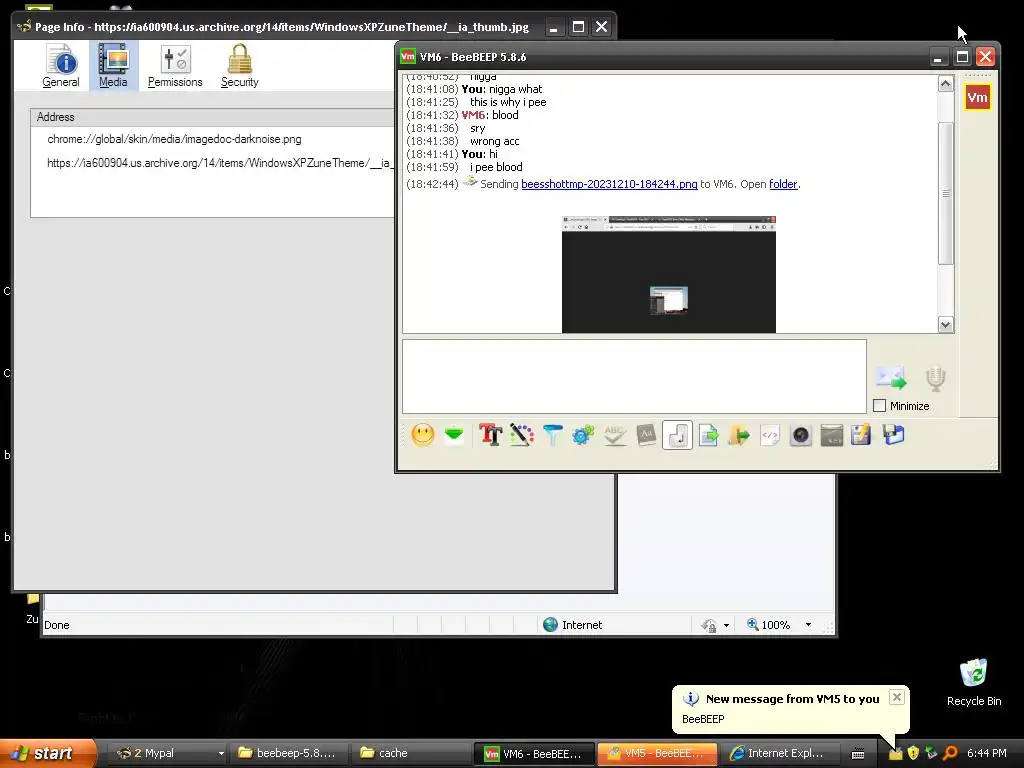Switch to Internet Explorer taskbar button
This screenshot has width=1024, height=768.
(x=779, y=753)
